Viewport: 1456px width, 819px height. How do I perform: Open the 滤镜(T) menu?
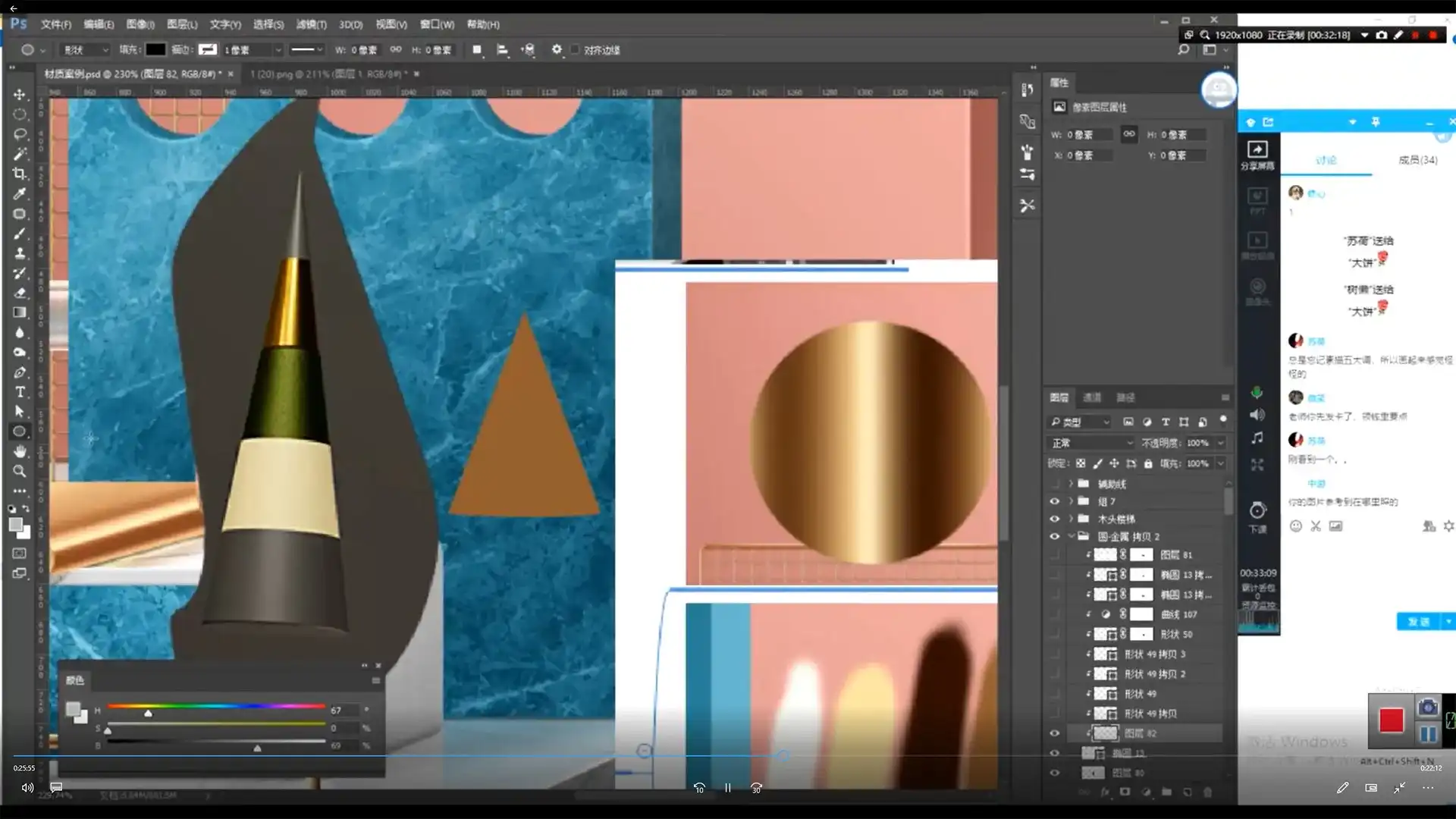click(311, 24)
